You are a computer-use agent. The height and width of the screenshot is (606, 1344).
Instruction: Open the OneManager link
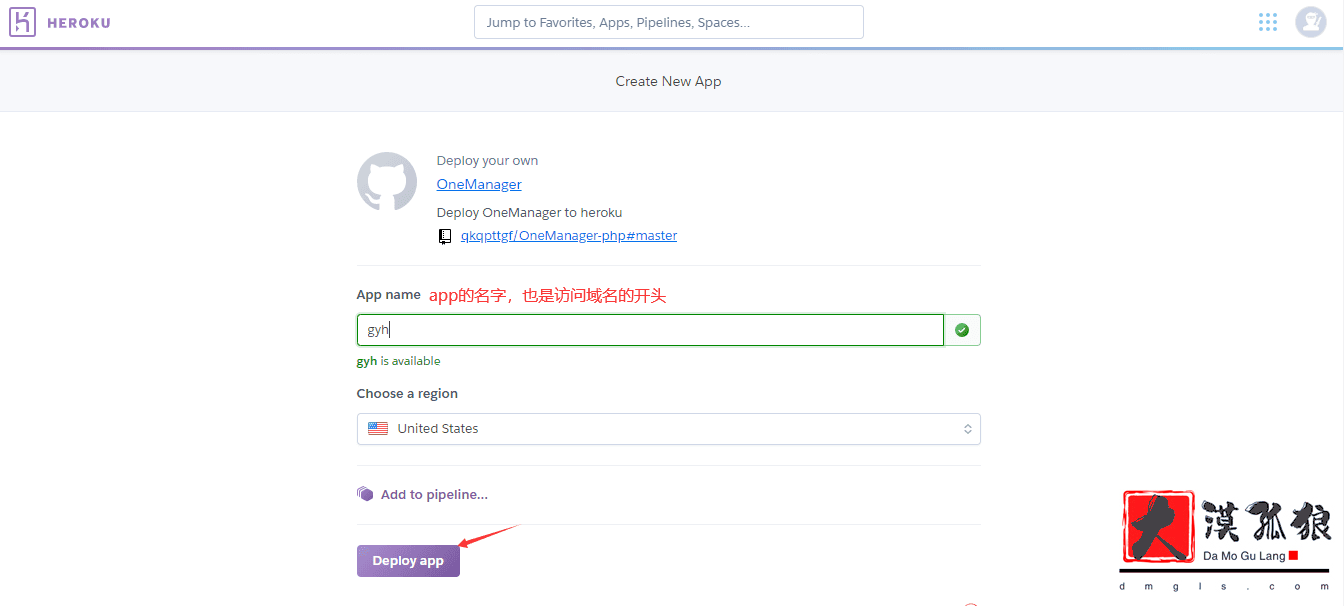[479, 184]
